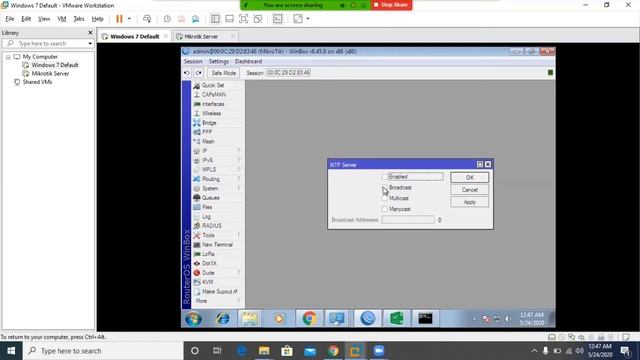Click the Broadcast Addresses field
Viewport: 640px width, 360px height.
(x=408, y=220)
